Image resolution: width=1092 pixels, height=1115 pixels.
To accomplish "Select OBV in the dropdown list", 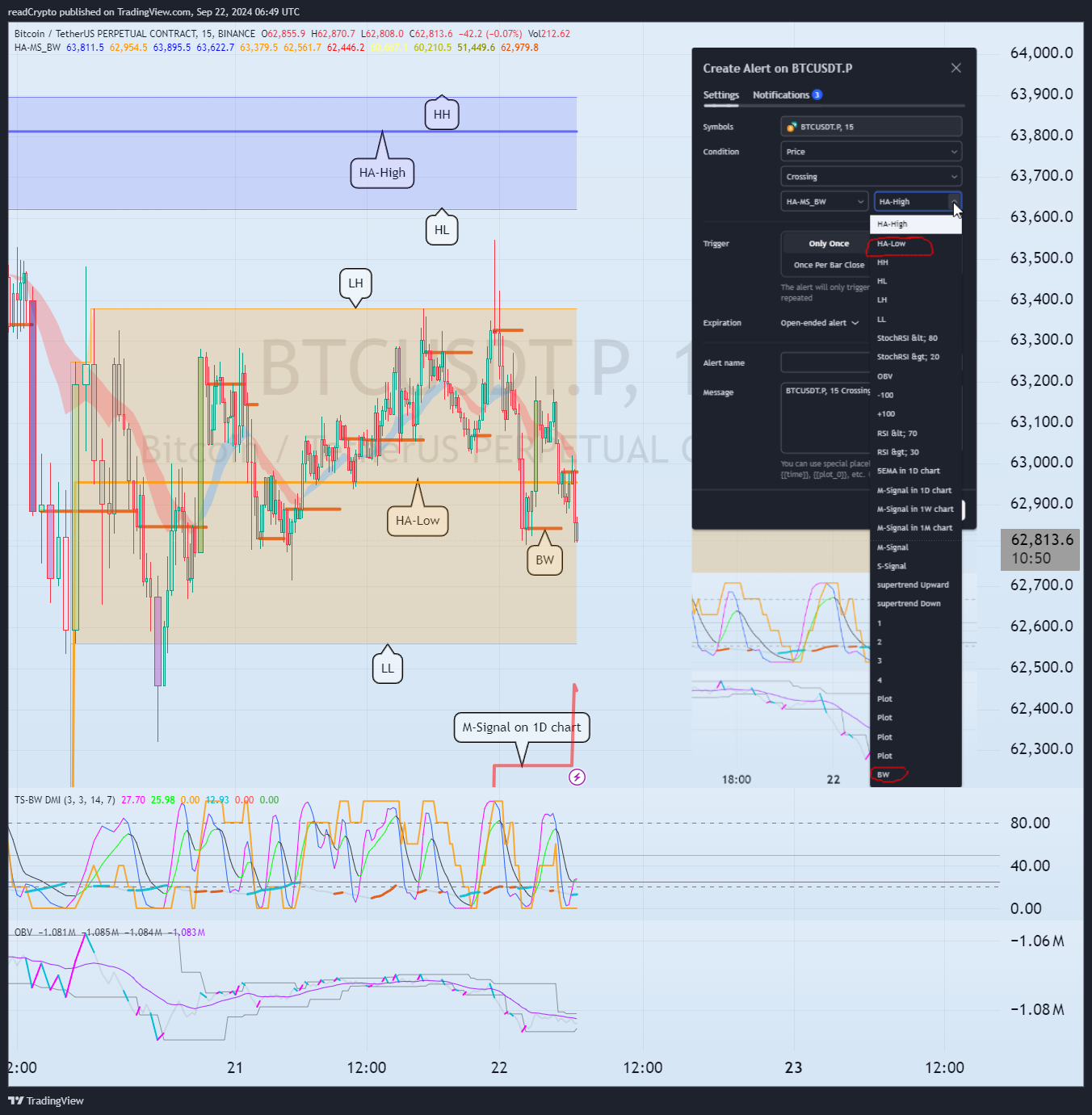I will [x=916, y=376].
